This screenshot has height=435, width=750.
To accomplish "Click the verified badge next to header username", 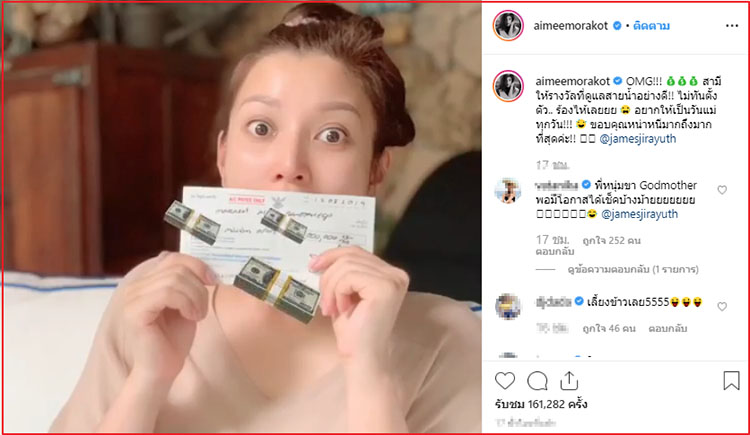I will (618, 26).
